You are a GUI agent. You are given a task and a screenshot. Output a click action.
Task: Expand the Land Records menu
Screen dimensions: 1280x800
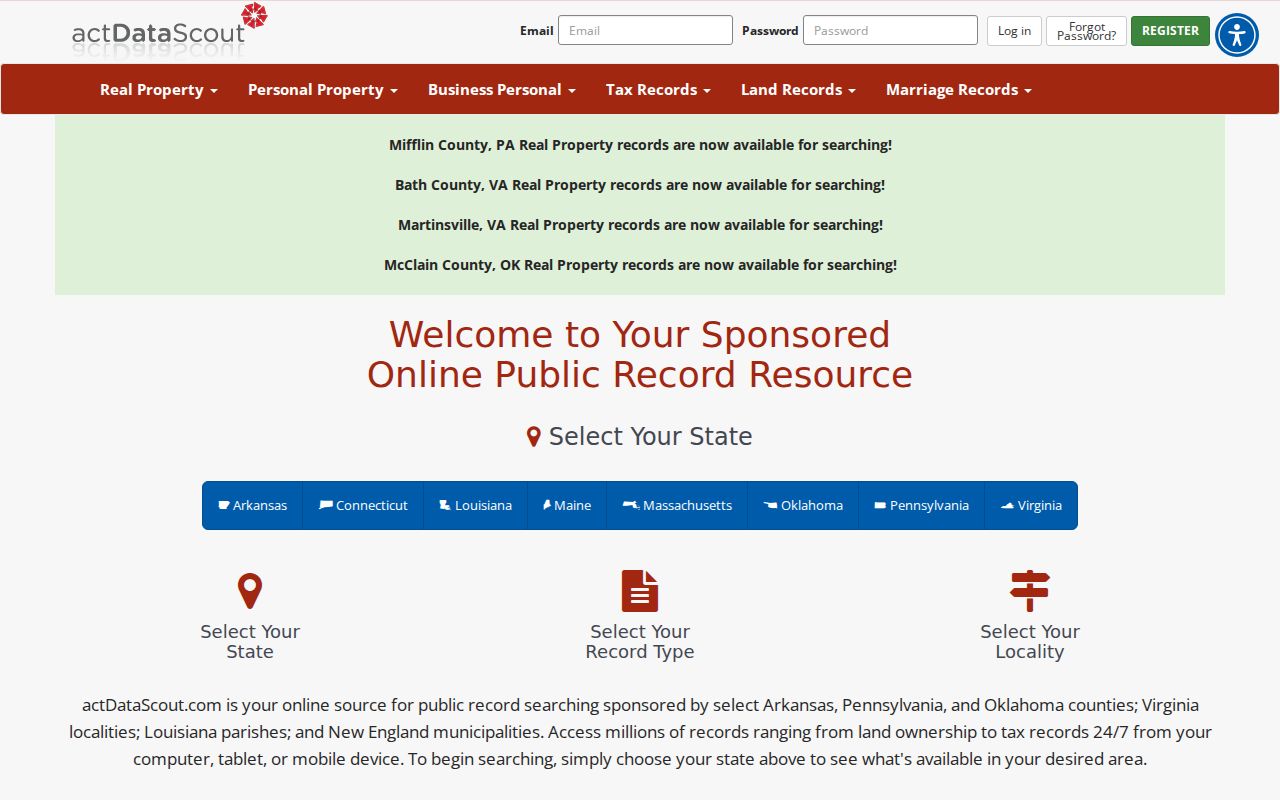(x=798, y=89)
